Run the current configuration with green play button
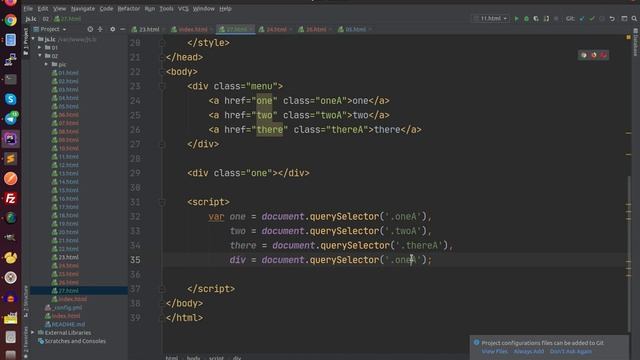The height and width of the screenshot is (360, 640). [x=516, y=19]
